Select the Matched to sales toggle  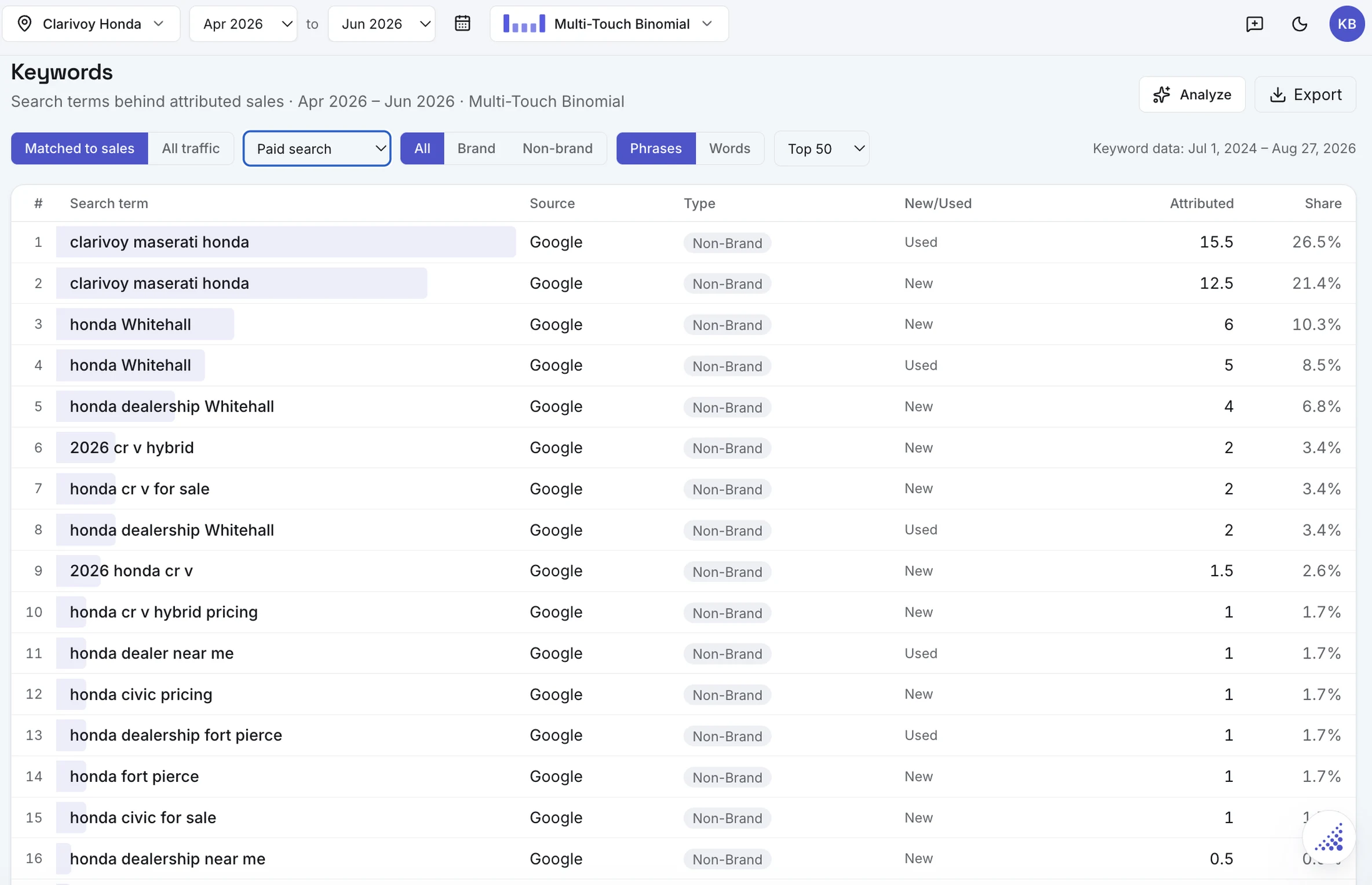tap(79, 148)
